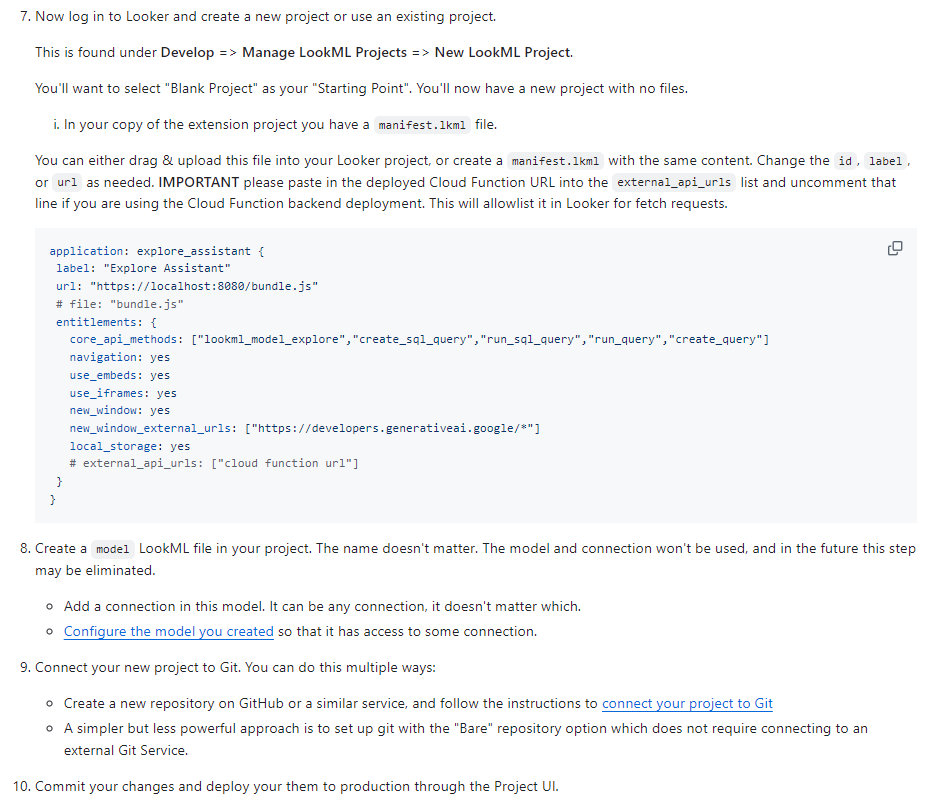The height and width of the screenshot is (802, 932).
Task: Follow the 'connect your project to Git' link
Action: [687, 703]
